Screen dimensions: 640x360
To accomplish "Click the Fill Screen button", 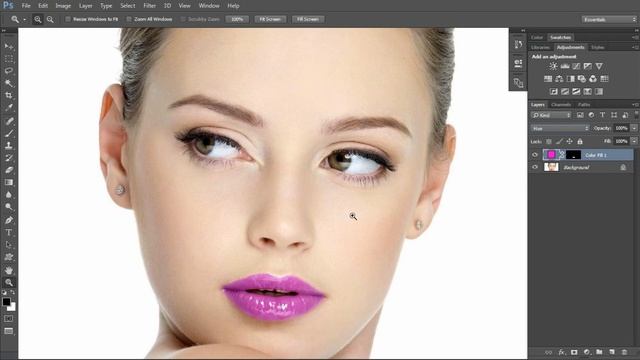I will tap(308, 19).
